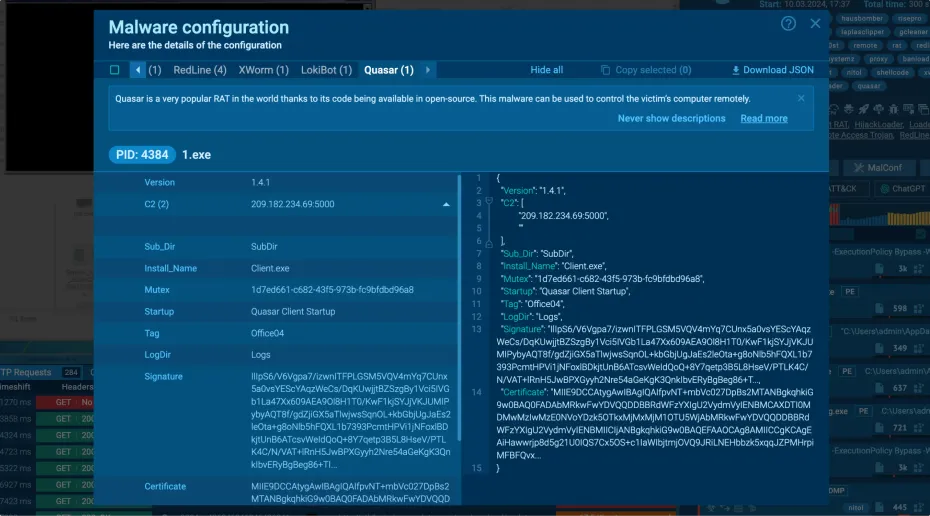Switch to the XWorm (1) tab

coord(263,70)
